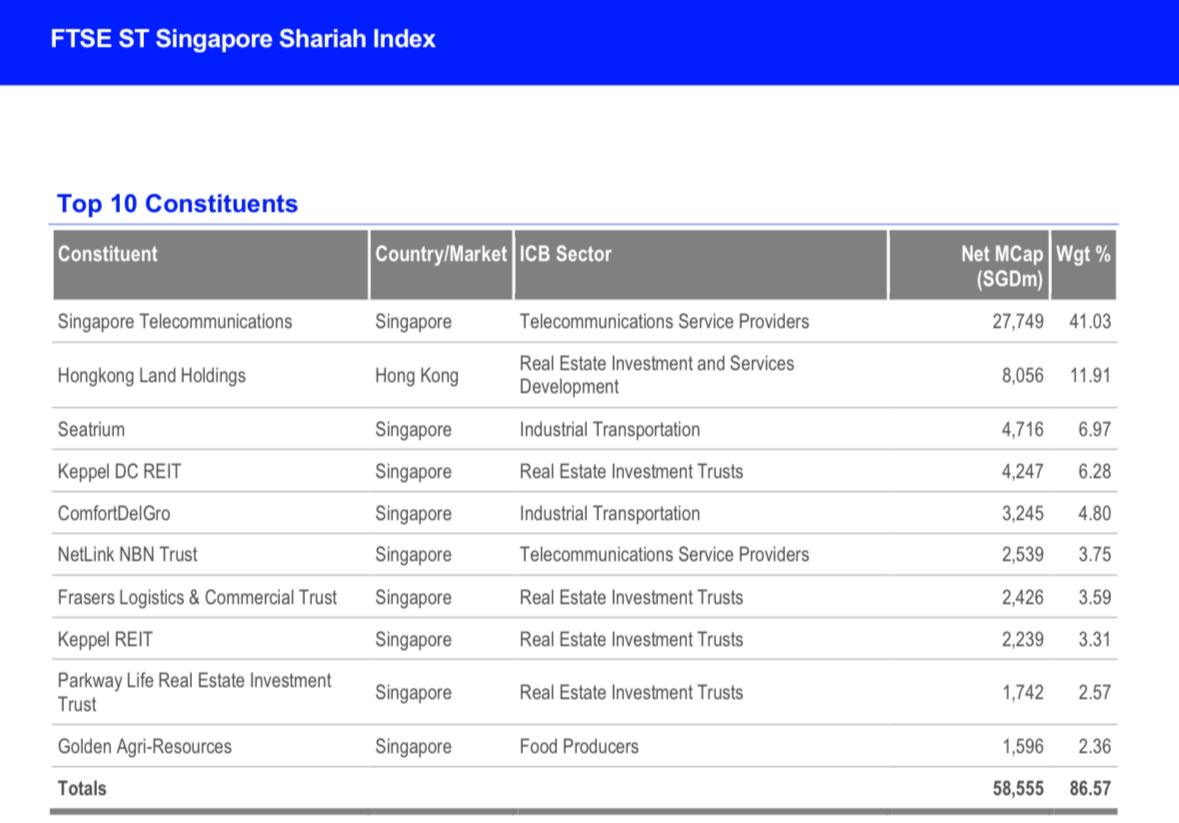
Task: Click the 'NetLink NBN Trust' cell
Action: (127, 555)
